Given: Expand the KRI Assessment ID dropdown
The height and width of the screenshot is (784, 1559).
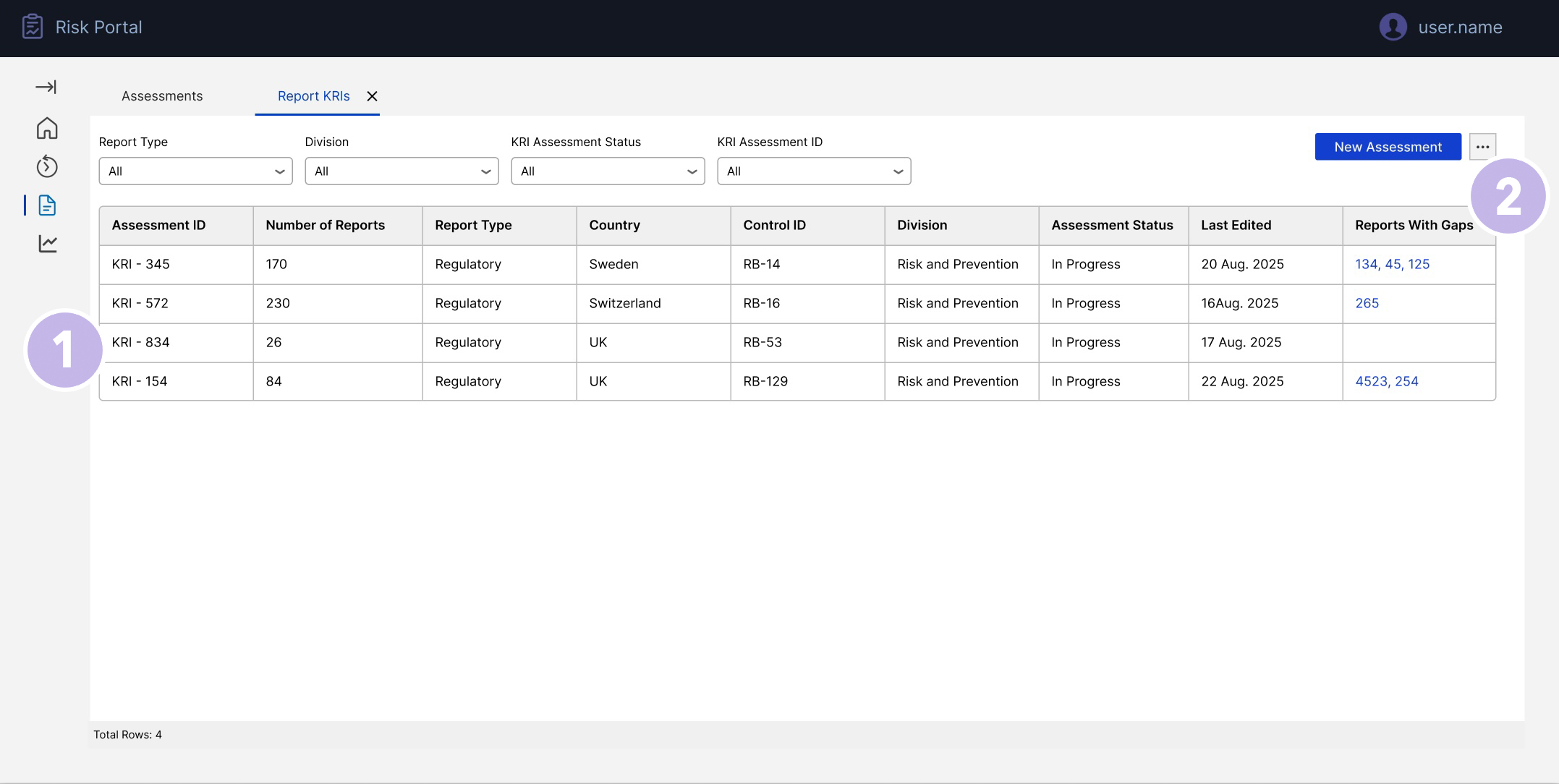Looking at the screenshot, I should click(814, 171).
